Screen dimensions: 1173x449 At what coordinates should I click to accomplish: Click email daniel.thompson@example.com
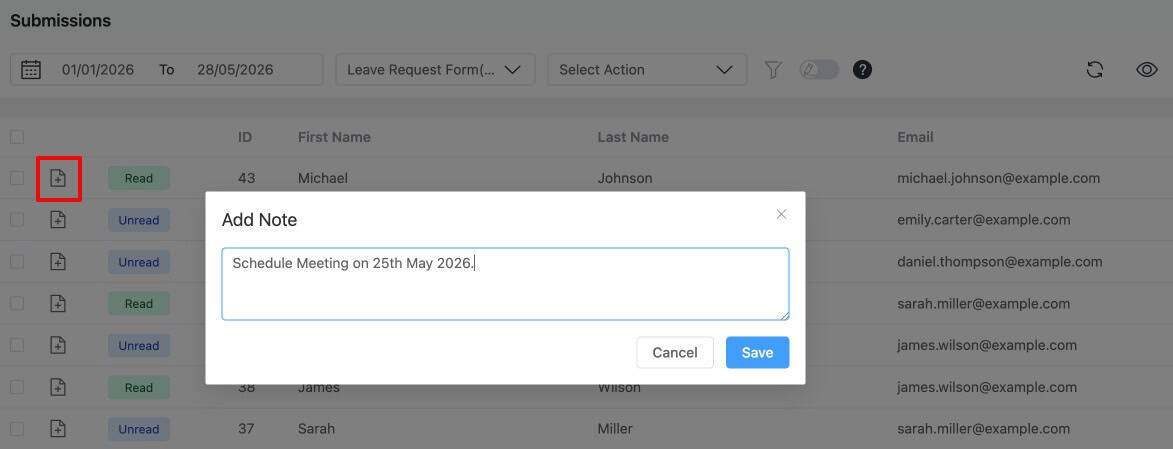[1000, 262]
